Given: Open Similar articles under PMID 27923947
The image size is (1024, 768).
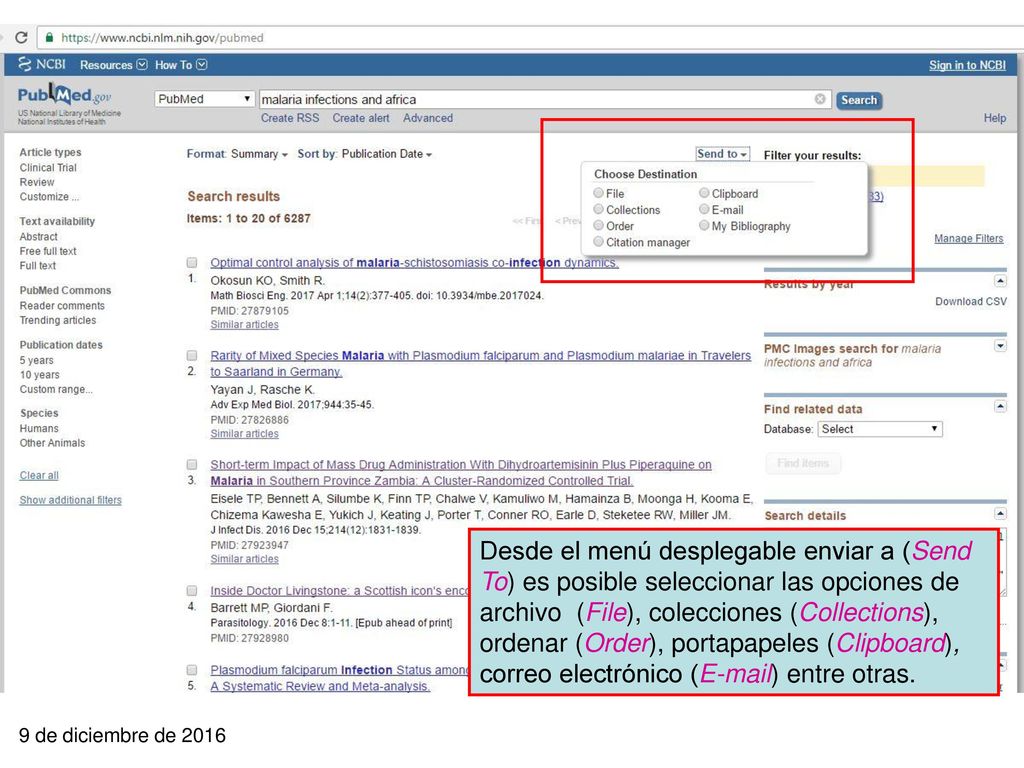Looking at the screenshot, I should click(x=244, y=559).
